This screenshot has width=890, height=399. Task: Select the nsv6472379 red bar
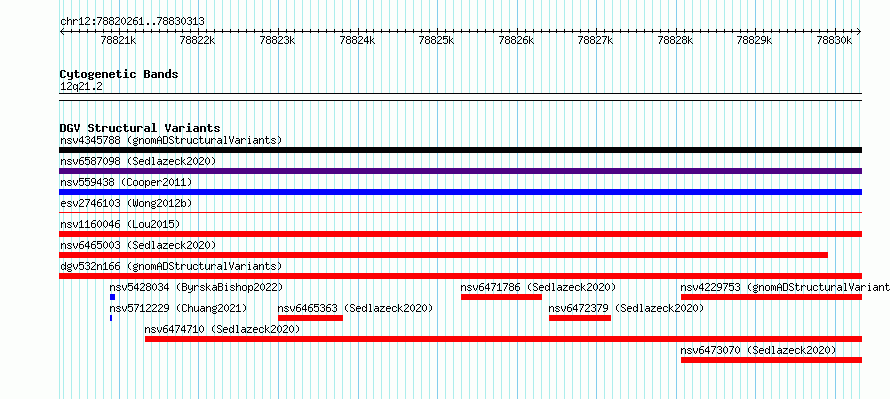[580, 318]
